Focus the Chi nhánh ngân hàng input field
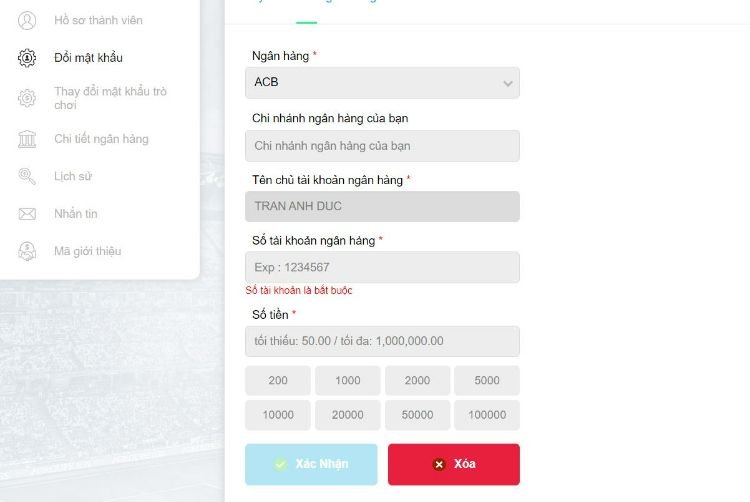Viewport: 750px width, 502px height. click(x=382, y=146)
